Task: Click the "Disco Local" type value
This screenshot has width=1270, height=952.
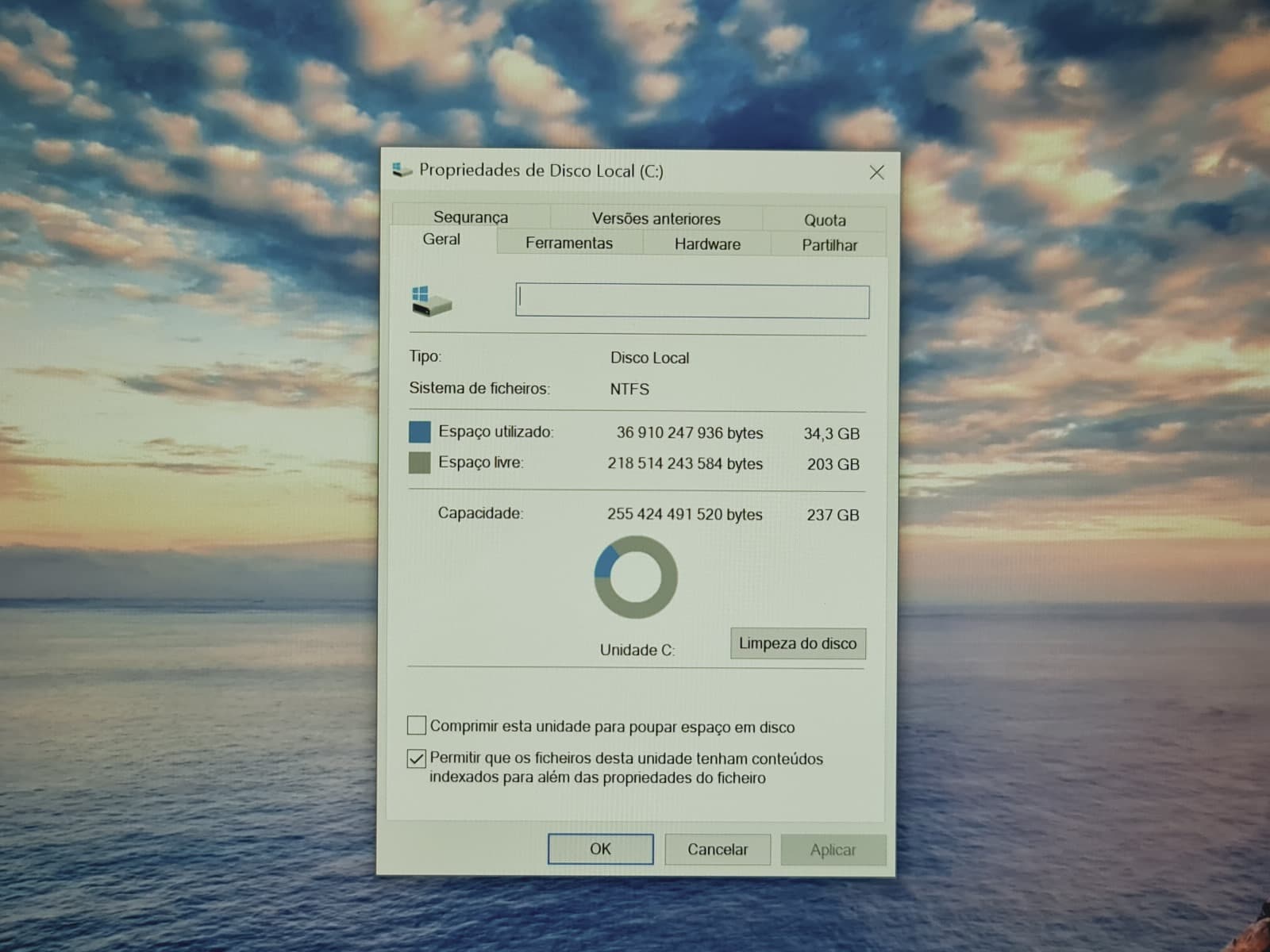Action: click(650, 358)
